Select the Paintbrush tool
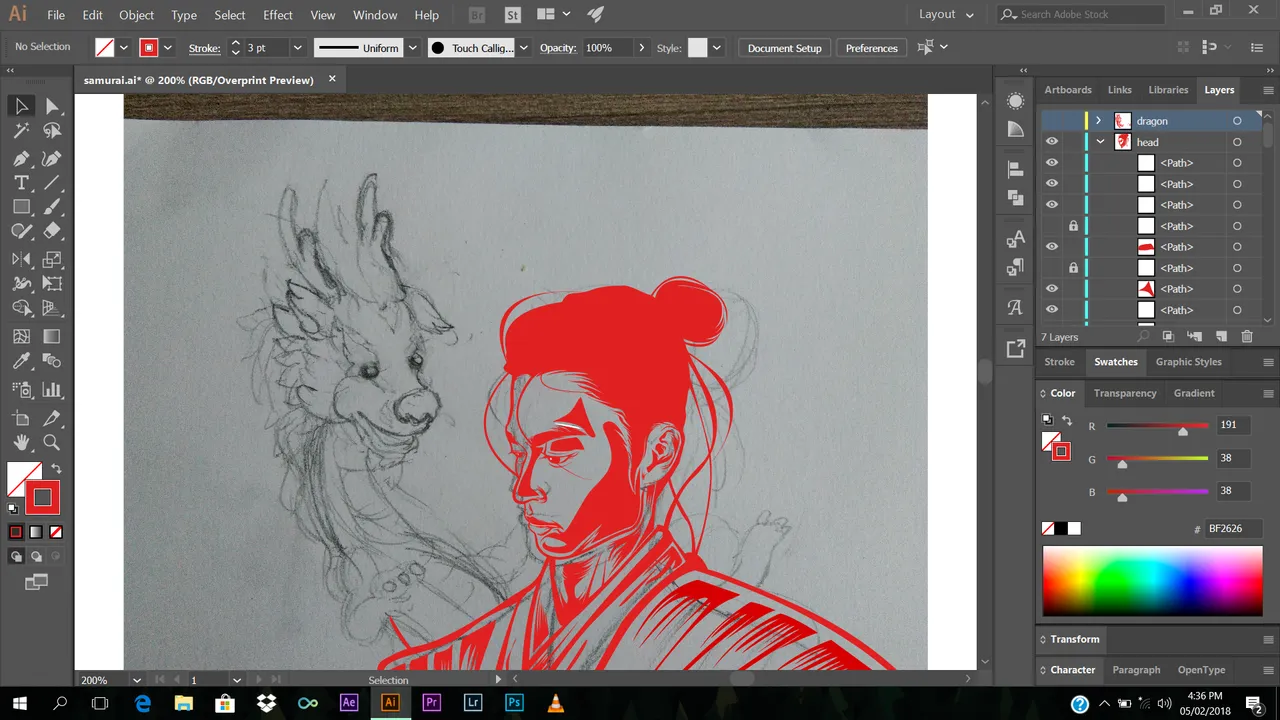The height and width of the screenshot is (720, 1280). (52, 207)
